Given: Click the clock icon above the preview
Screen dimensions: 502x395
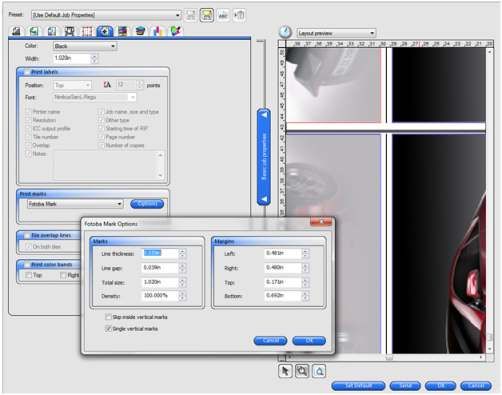Looking at the screenshot, I should point(285,32).
